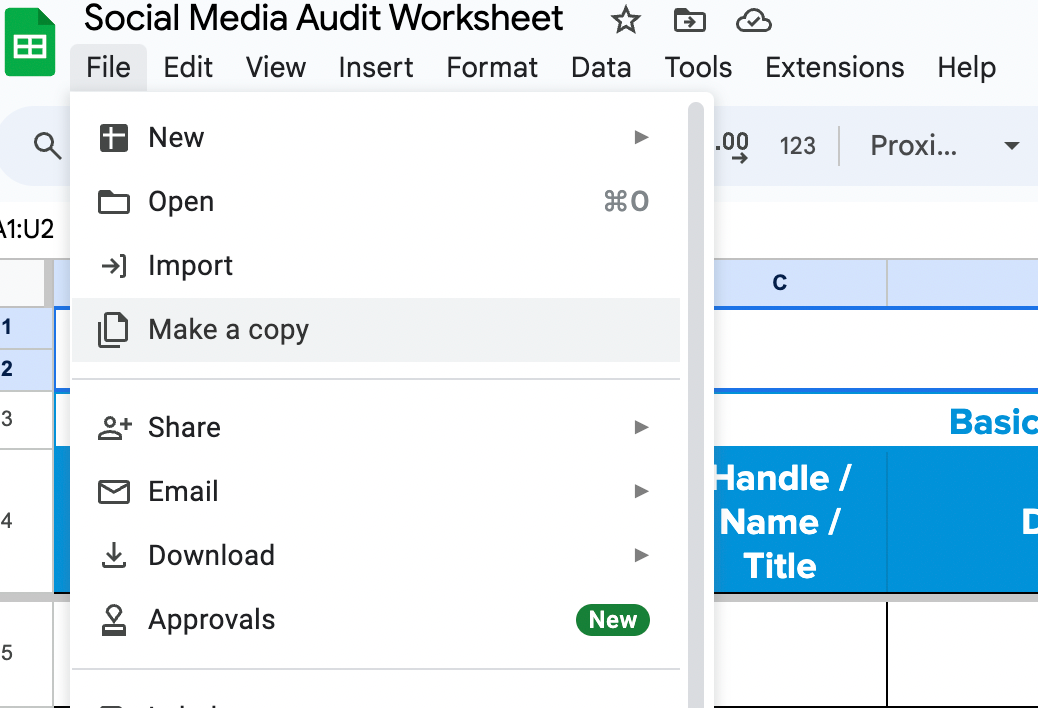The height and width of the screenshot is (708, 1038).
Task: Click the search magnifier icon in toolbar
Action: (47, 146)
